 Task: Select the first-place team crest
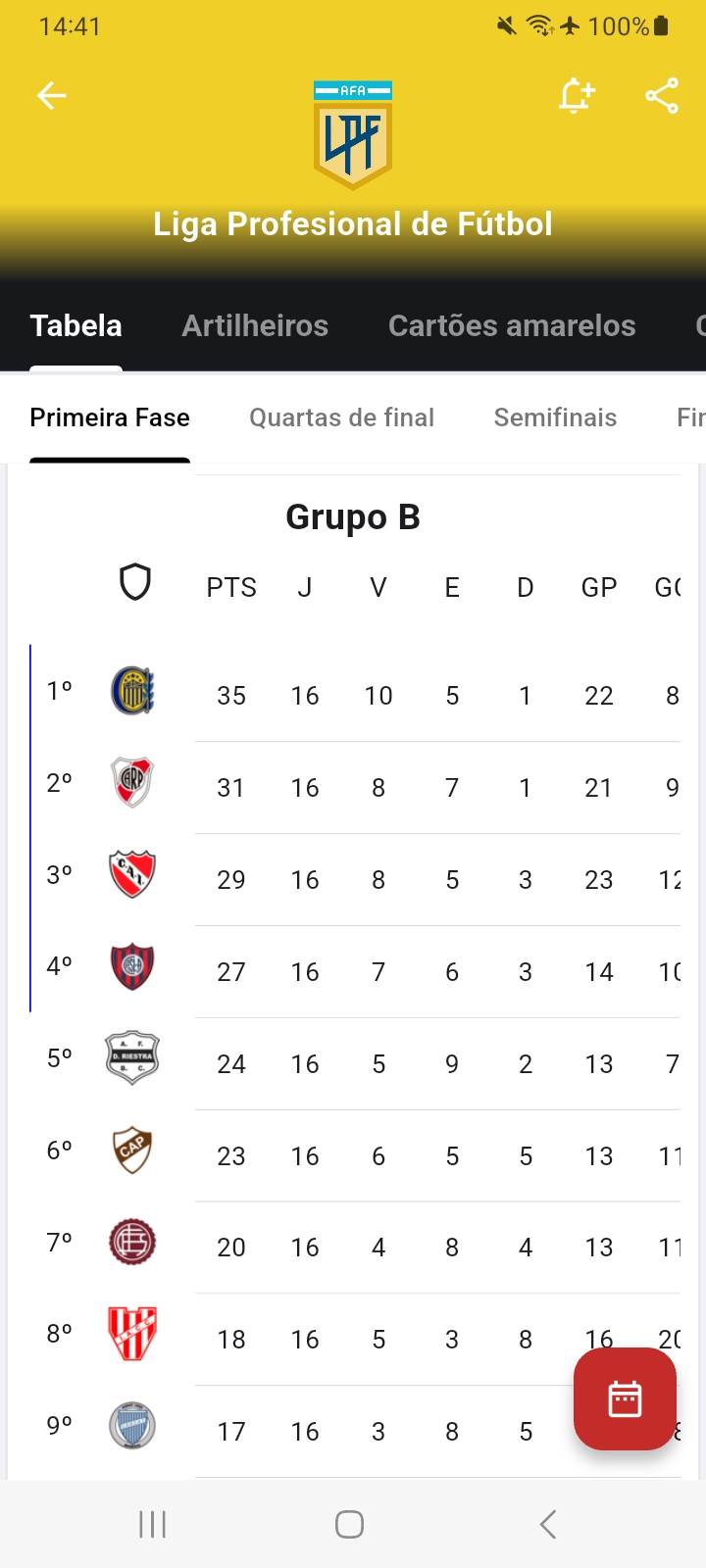(x=132, y=691)
